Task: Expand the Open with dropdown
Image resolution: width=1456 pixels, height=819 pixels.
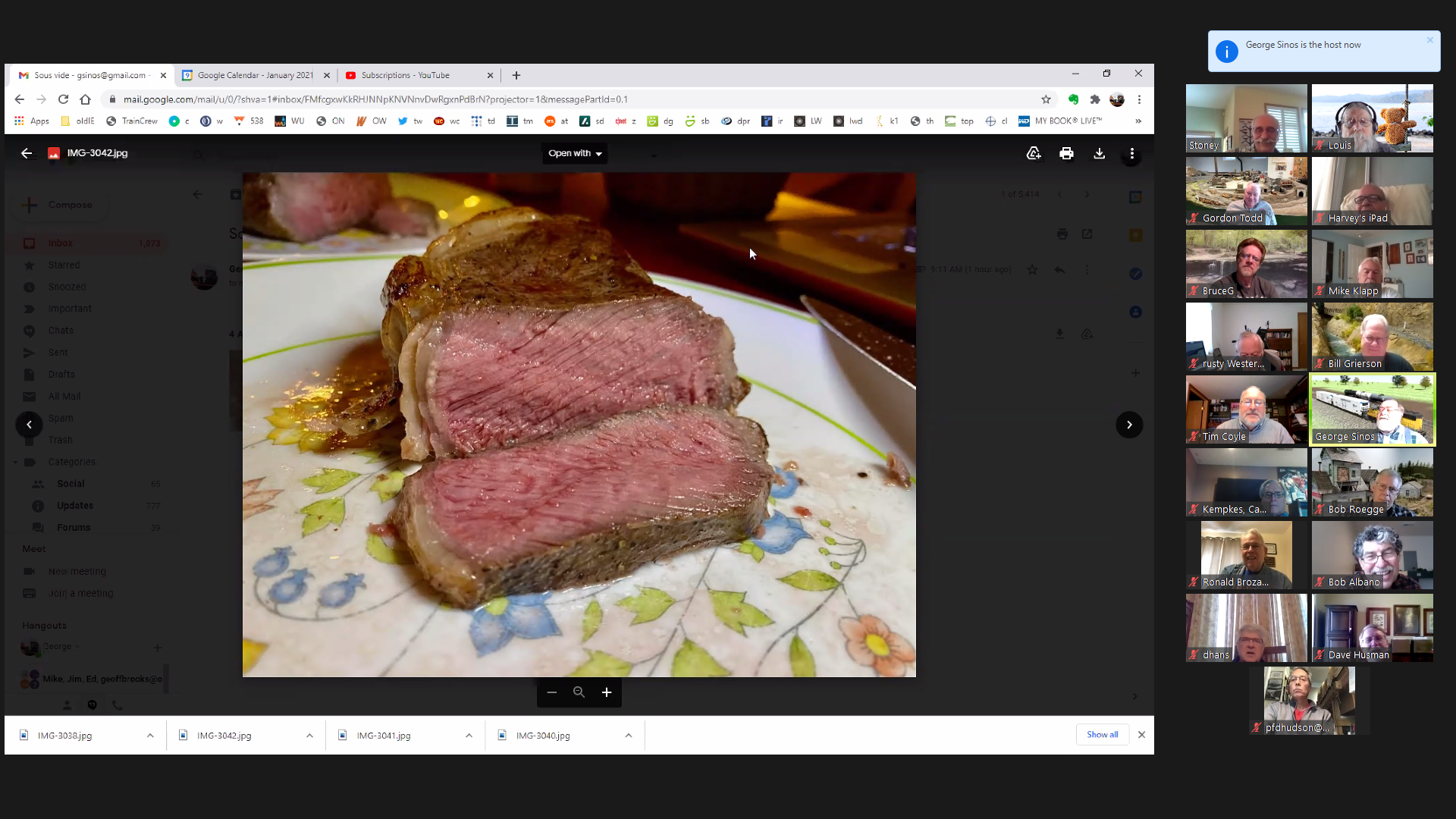Action: pos(575,153)
